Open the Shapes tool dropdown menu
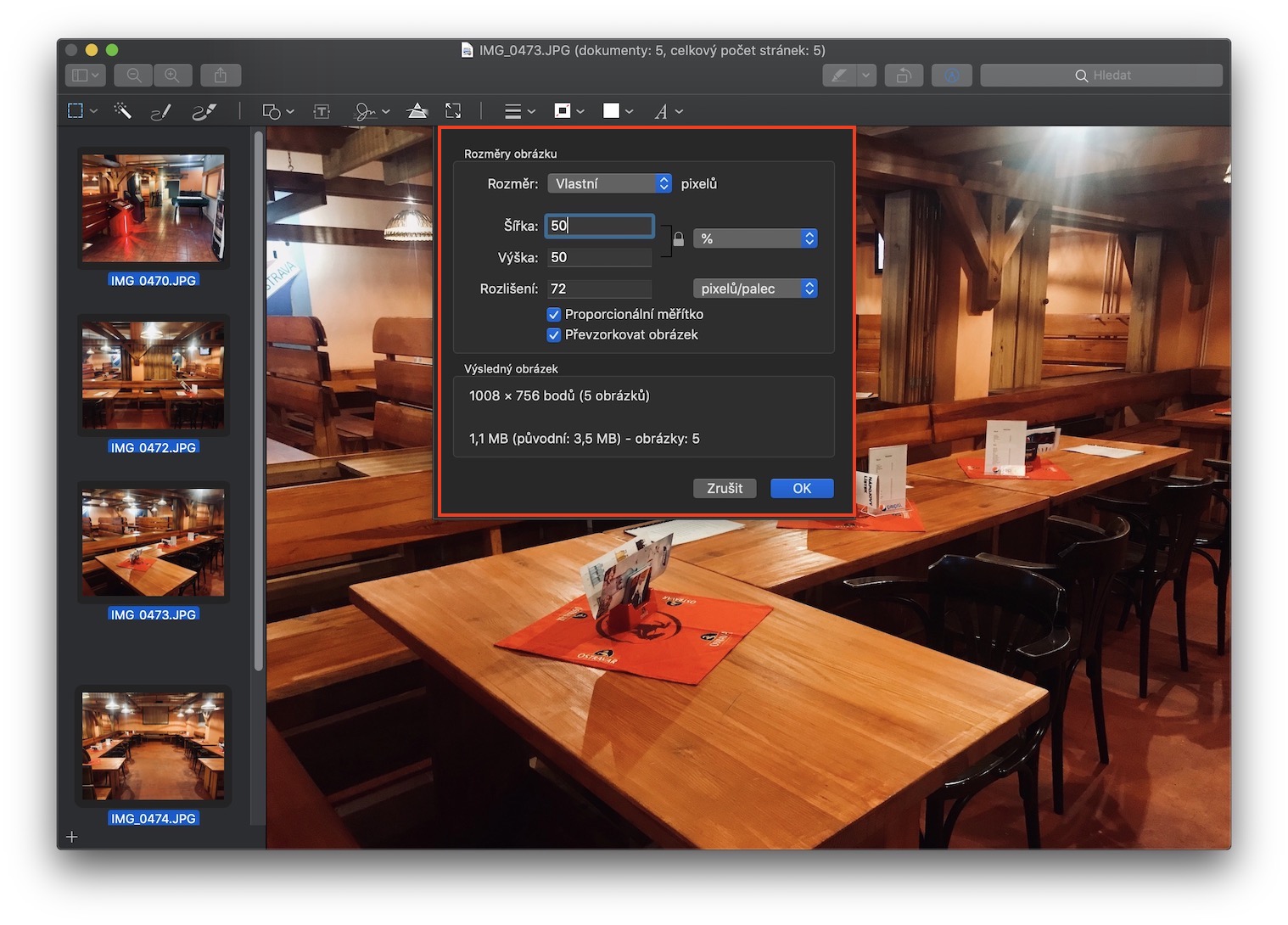The height and width of the screenshot is (925, 1288). (x=277, y=111)
